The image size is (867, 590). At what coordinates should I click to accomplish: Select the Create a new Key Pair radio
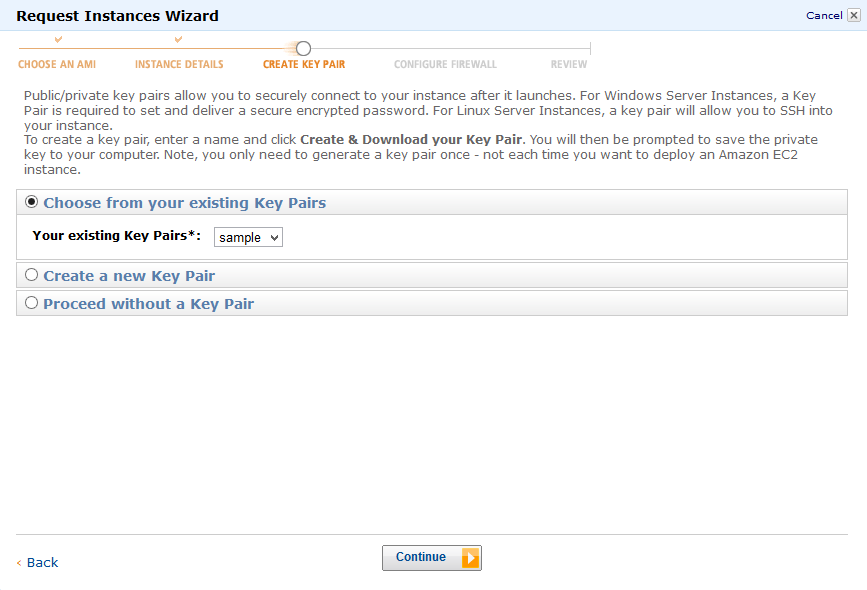point(32,275)
